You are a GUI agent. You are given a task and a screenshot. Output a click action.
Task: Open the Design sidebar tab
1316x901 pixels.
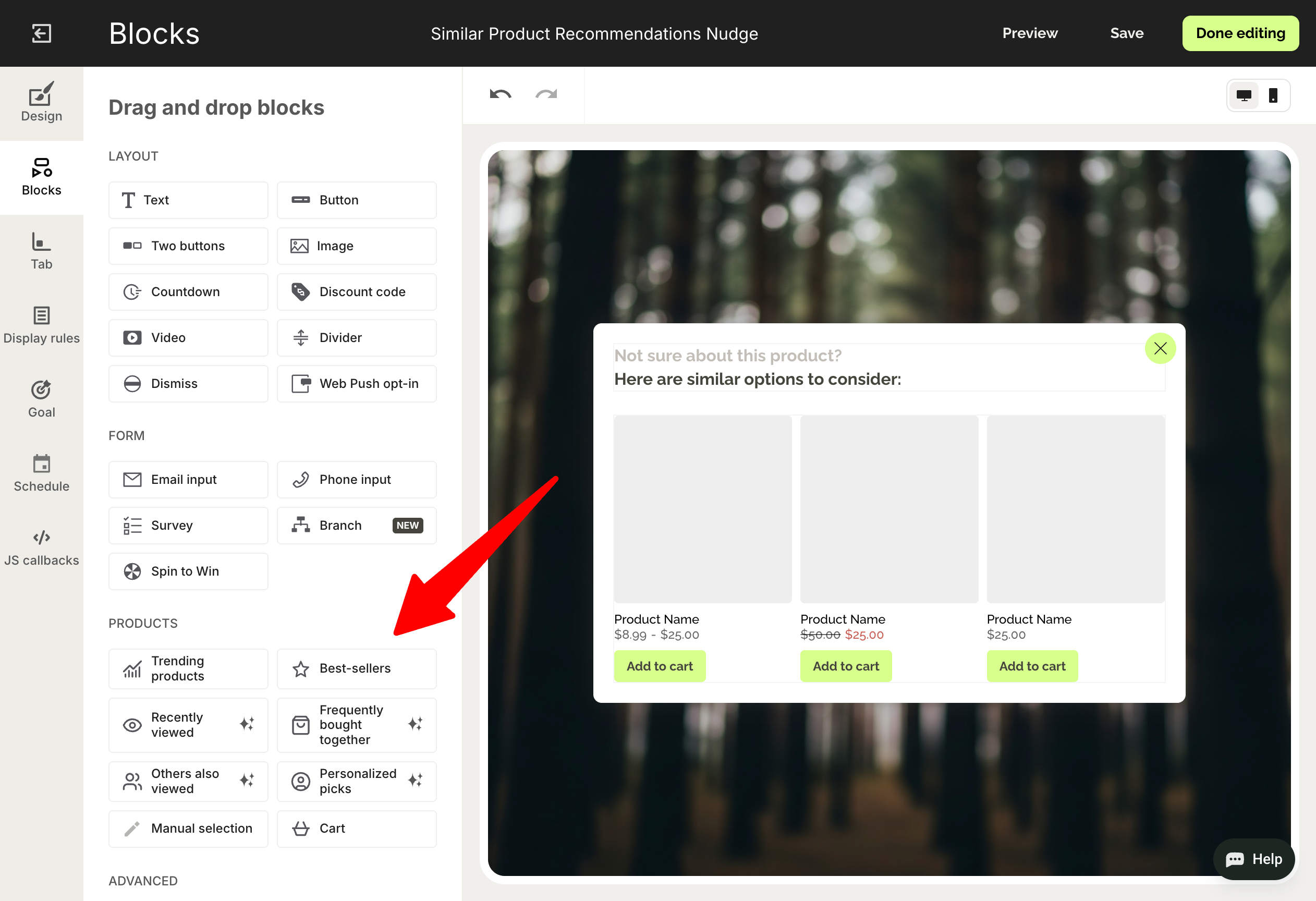tap(41, 103)
